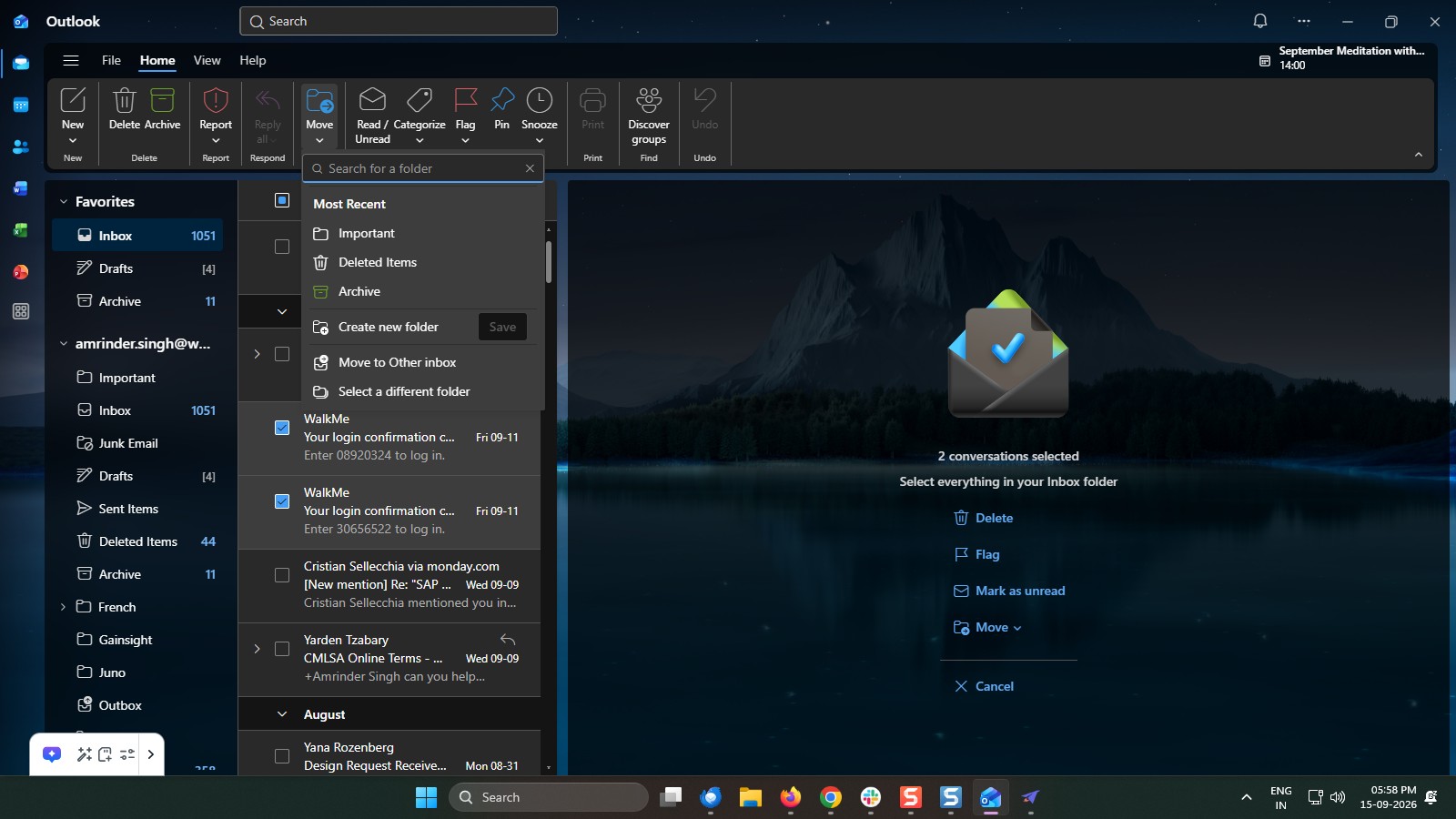Toggle the select-all checkbox above message list
Image resolution: width=1456 pixels, height=819 pixels.
[282, 200]
